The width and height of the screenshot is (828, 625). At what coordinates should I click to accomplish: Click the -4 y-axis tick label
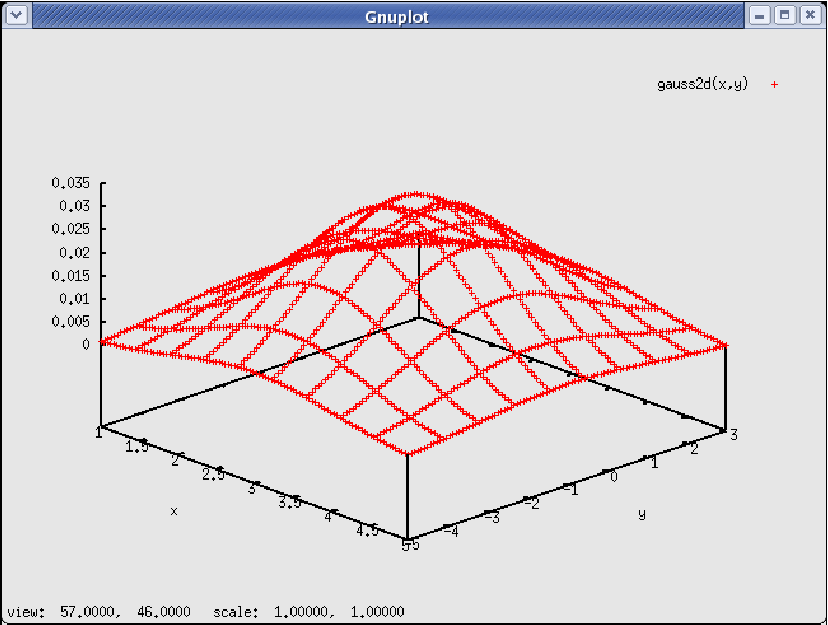(x=450, y=531)
